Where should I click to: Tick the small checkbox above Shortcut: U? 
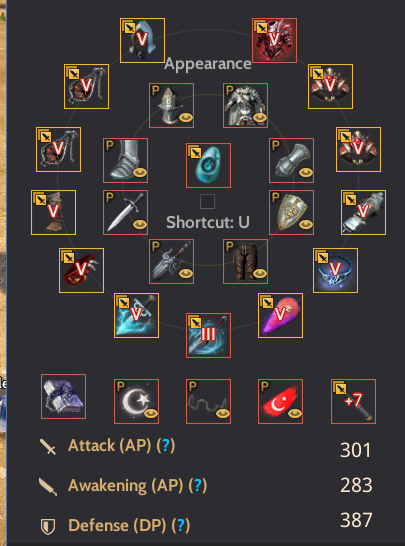pos(208,202)
